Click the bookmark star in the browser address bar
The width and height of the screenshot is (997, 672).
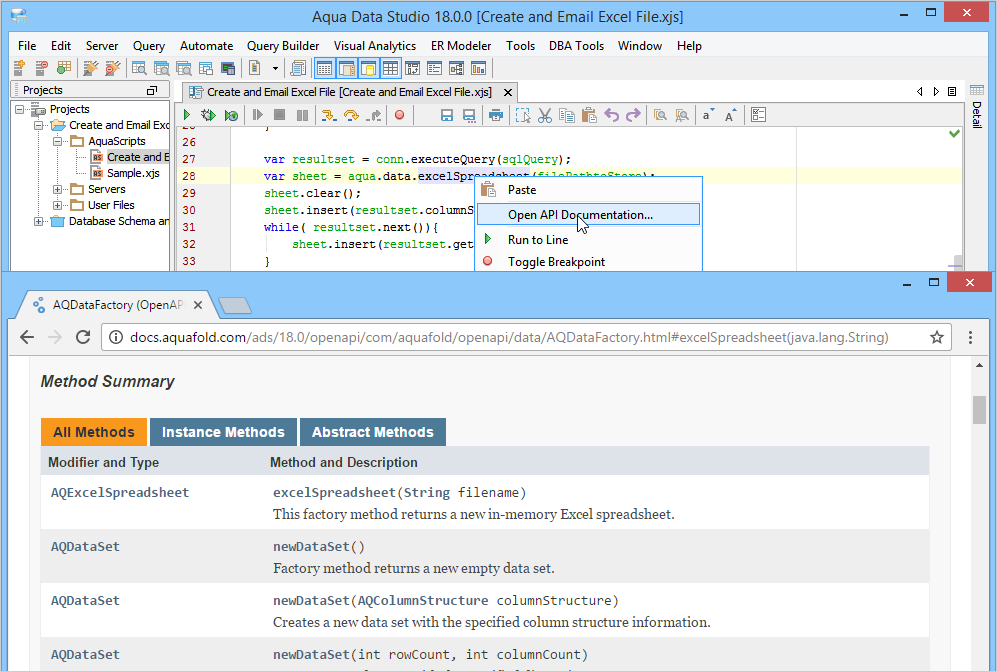coord(937,337)
